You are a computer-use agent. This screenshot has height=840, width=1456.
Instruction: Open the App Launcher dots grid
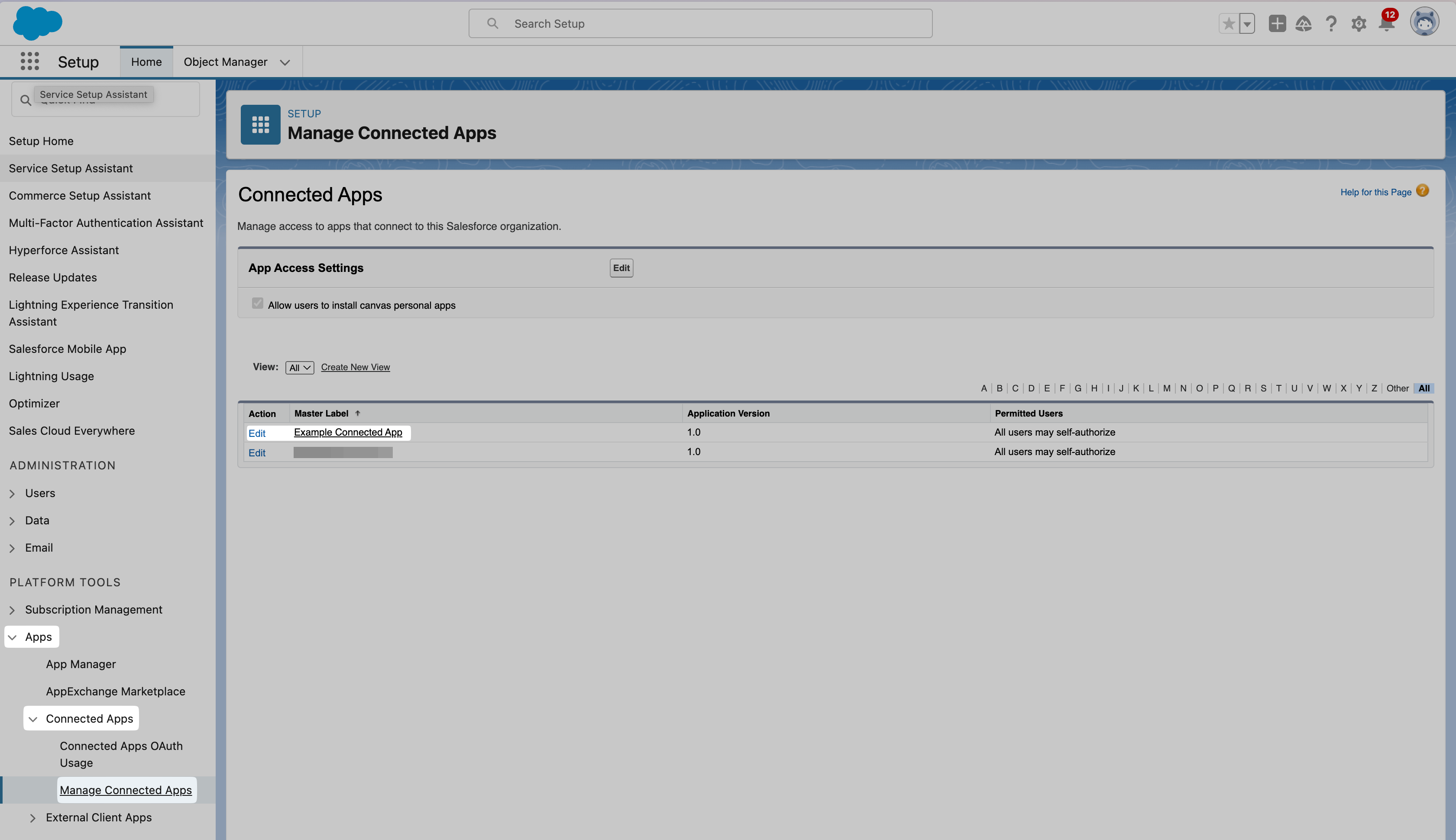pos(29,61)
